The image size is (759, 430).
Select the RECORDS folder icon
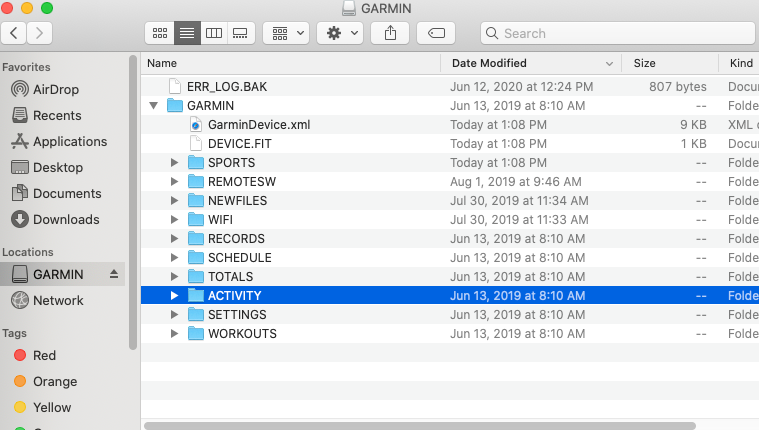(x=196, y=239)
